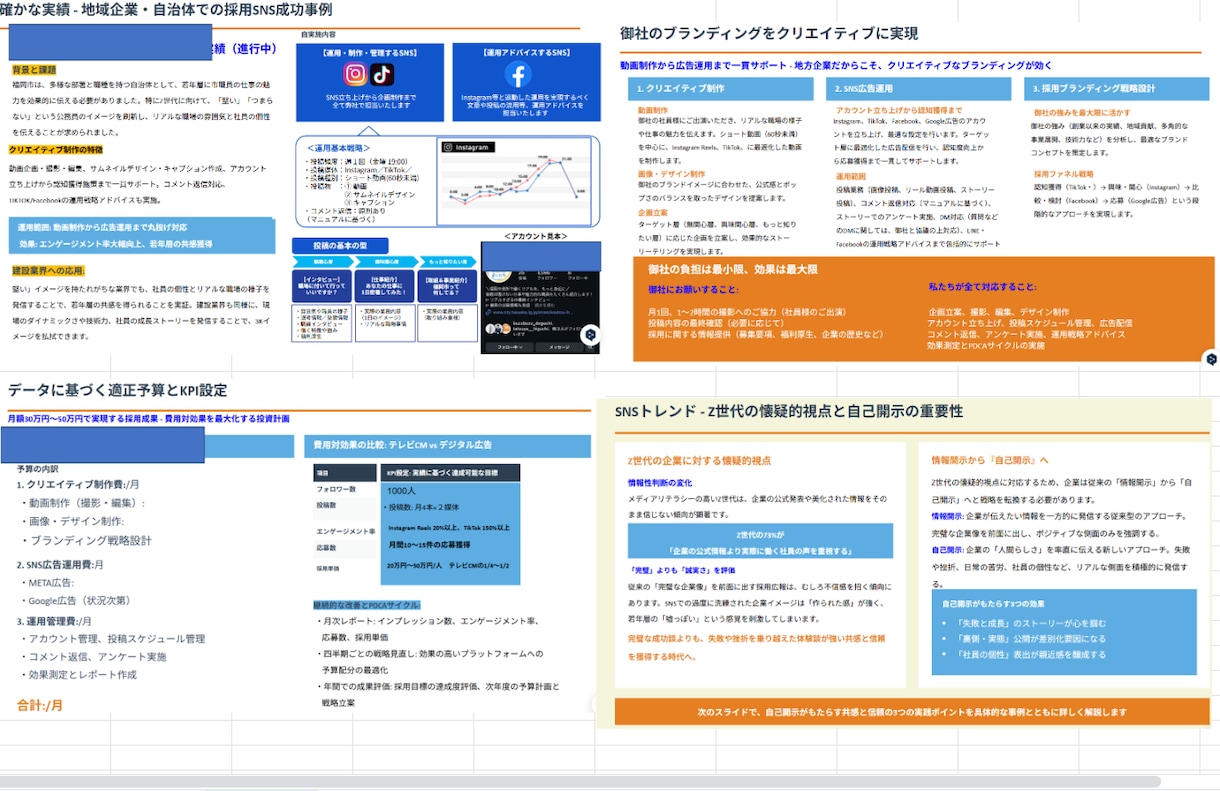The width and height of the screenshot is (1220, 791).
Task: Select the SNSトレンド slide title
Action: (x=789, y=411)
